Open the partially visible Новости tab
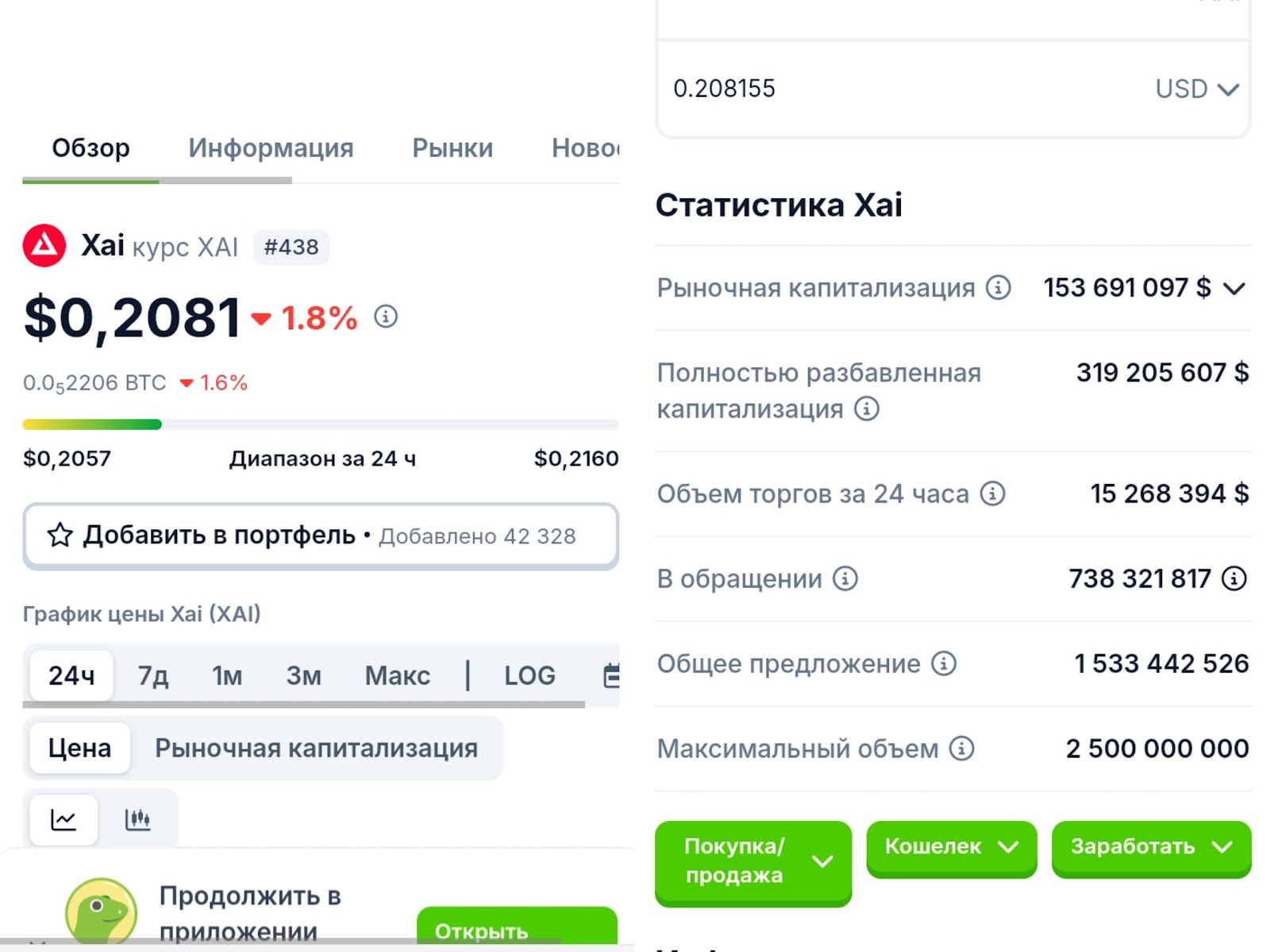The height and width of the screenshot is (952, 1270). tap(586, 148)
